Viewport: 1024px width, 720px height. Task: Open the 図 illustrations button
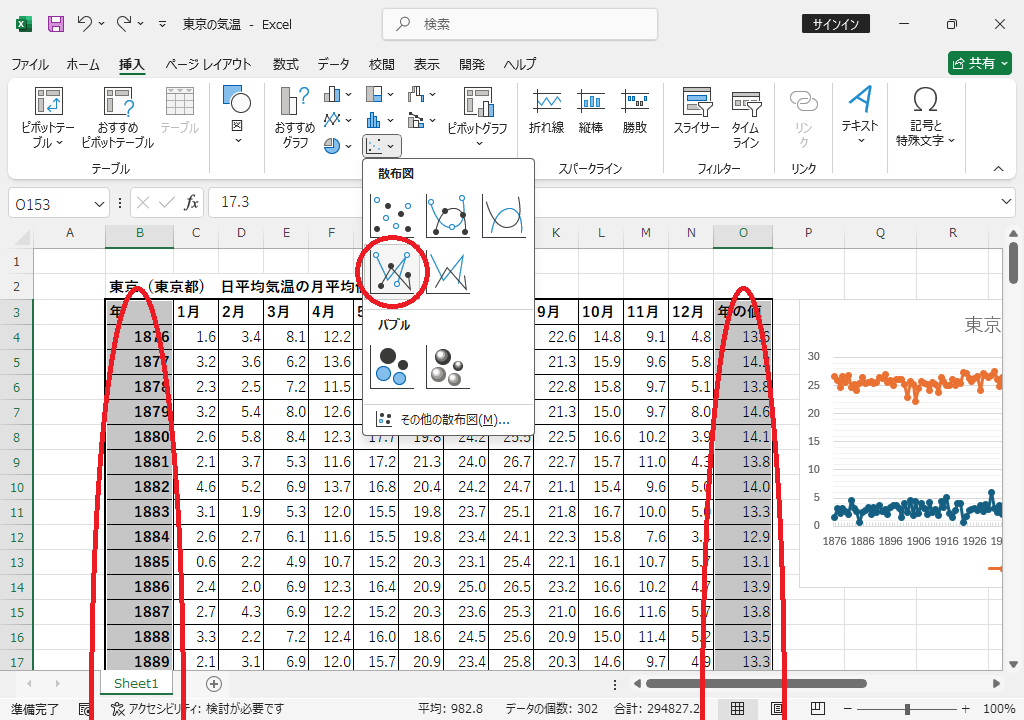tap(237, 115)
